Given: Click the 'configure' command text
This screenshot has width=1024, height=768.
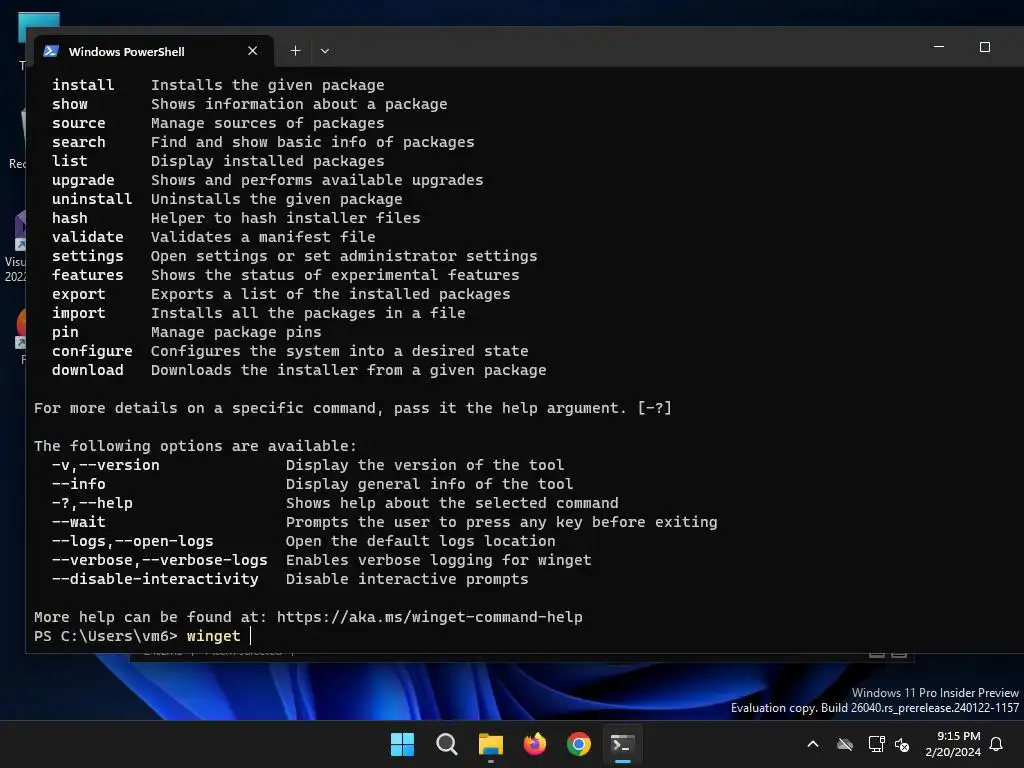Looking at the screenshot, I should tap(92, 351).
